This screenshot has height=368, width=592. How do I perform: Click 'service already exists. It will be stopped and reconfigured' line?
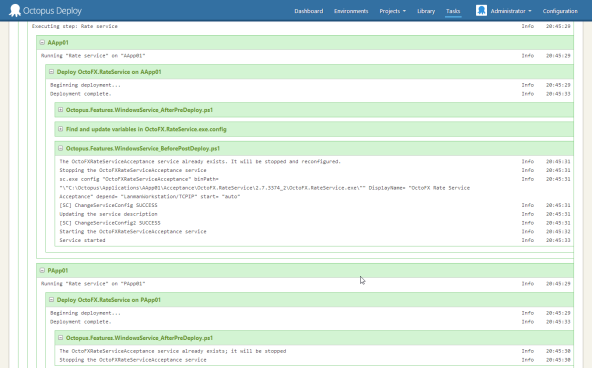(x=200, y=162)
